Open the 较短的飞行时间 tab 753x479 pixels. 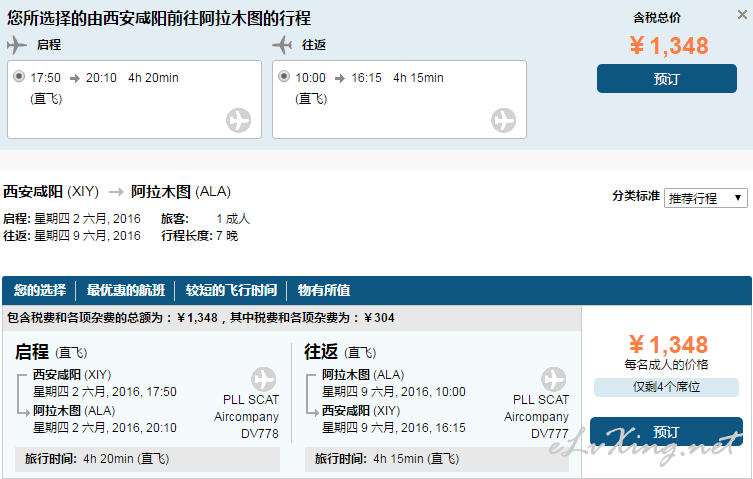click(231, 290)
